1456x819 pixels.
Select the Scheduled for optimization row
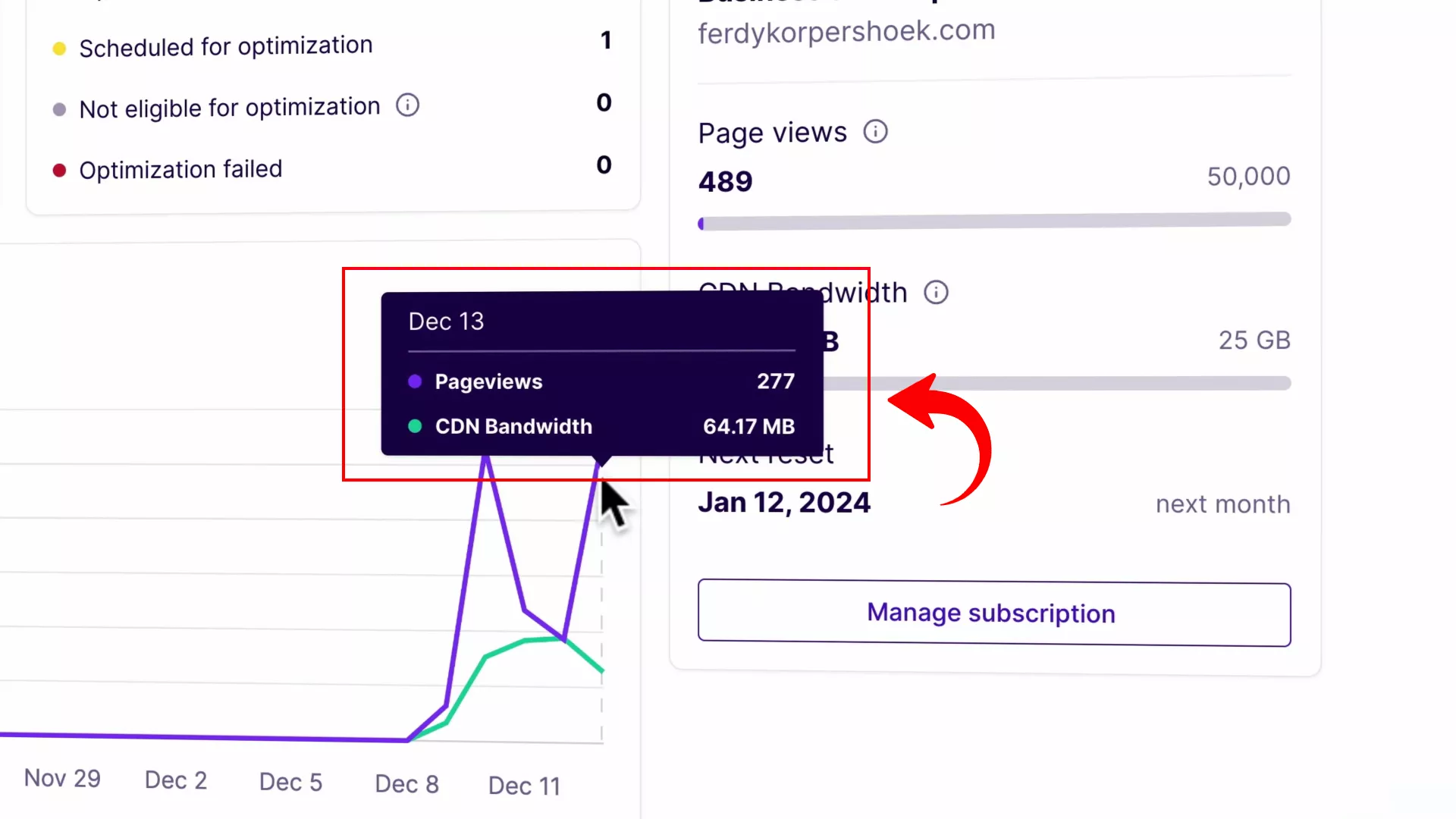click(332, 45)
